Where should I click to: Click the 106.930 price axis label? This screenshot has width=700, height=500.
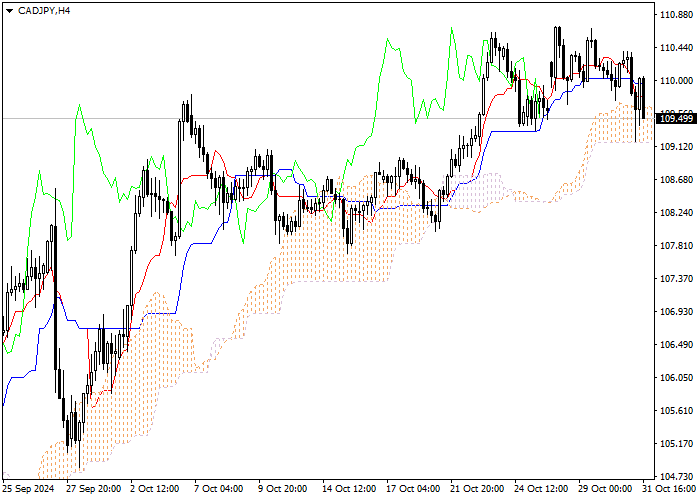[x=676, y=312]
